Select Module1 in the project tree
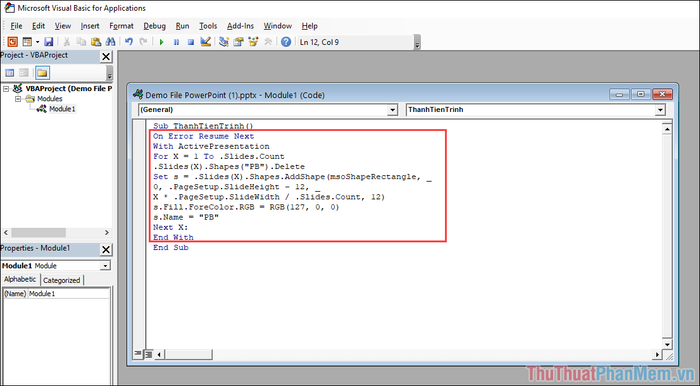This screenshot has height=386, width=700. (x=62, y=109)
